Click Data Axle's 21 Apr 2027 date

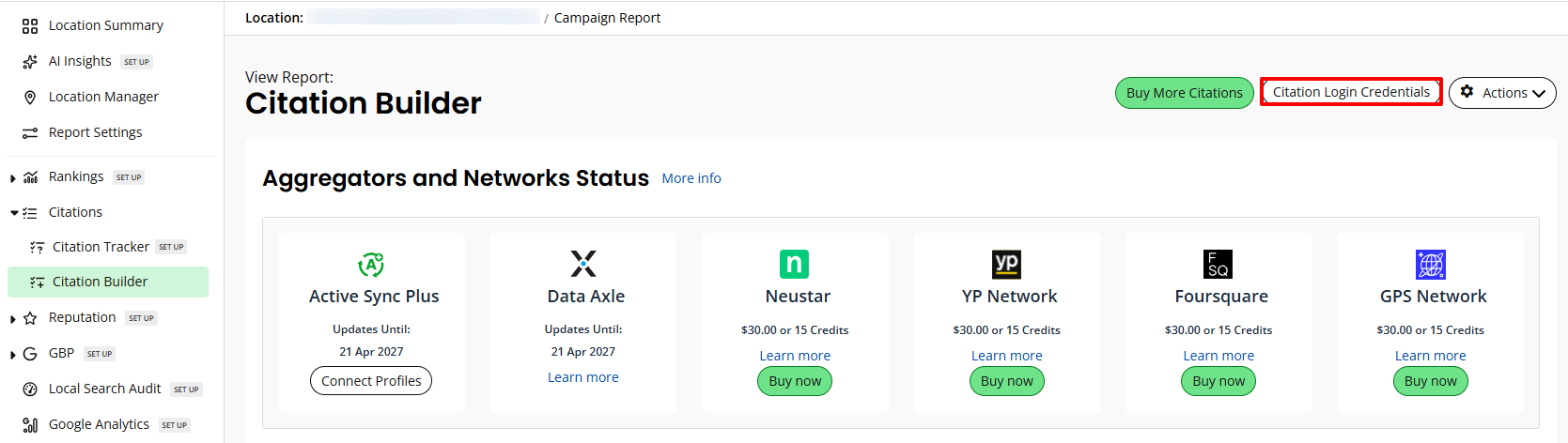coord(583,352)
